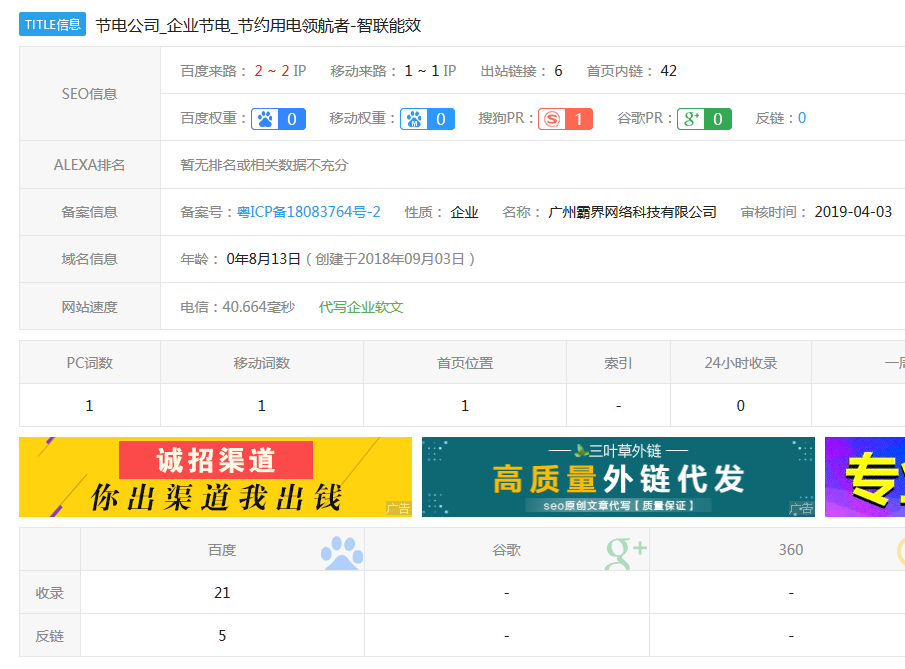Screen dimensions: 905x669
Task: Open the purple banner ad at right
Action: click(x=865, y=477)
